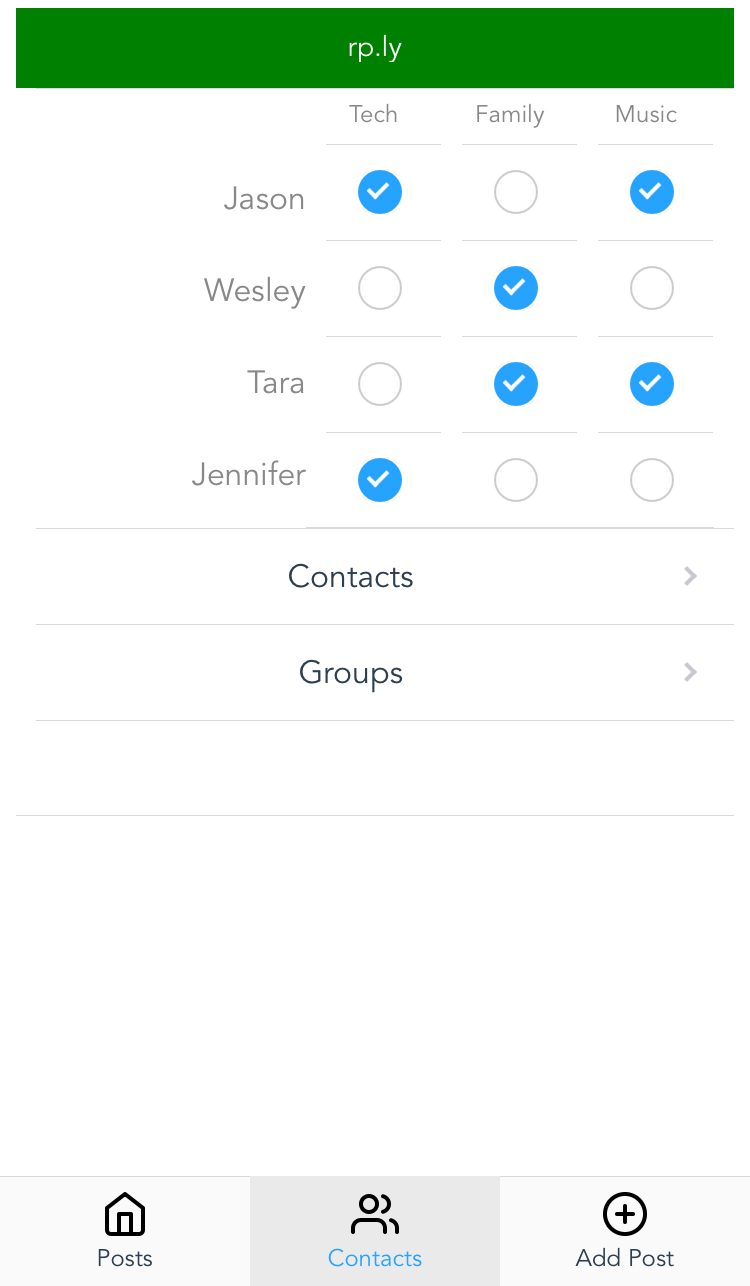Check Music for Wesley
This screenshot has height=1286, width=750.
point(652,288)
